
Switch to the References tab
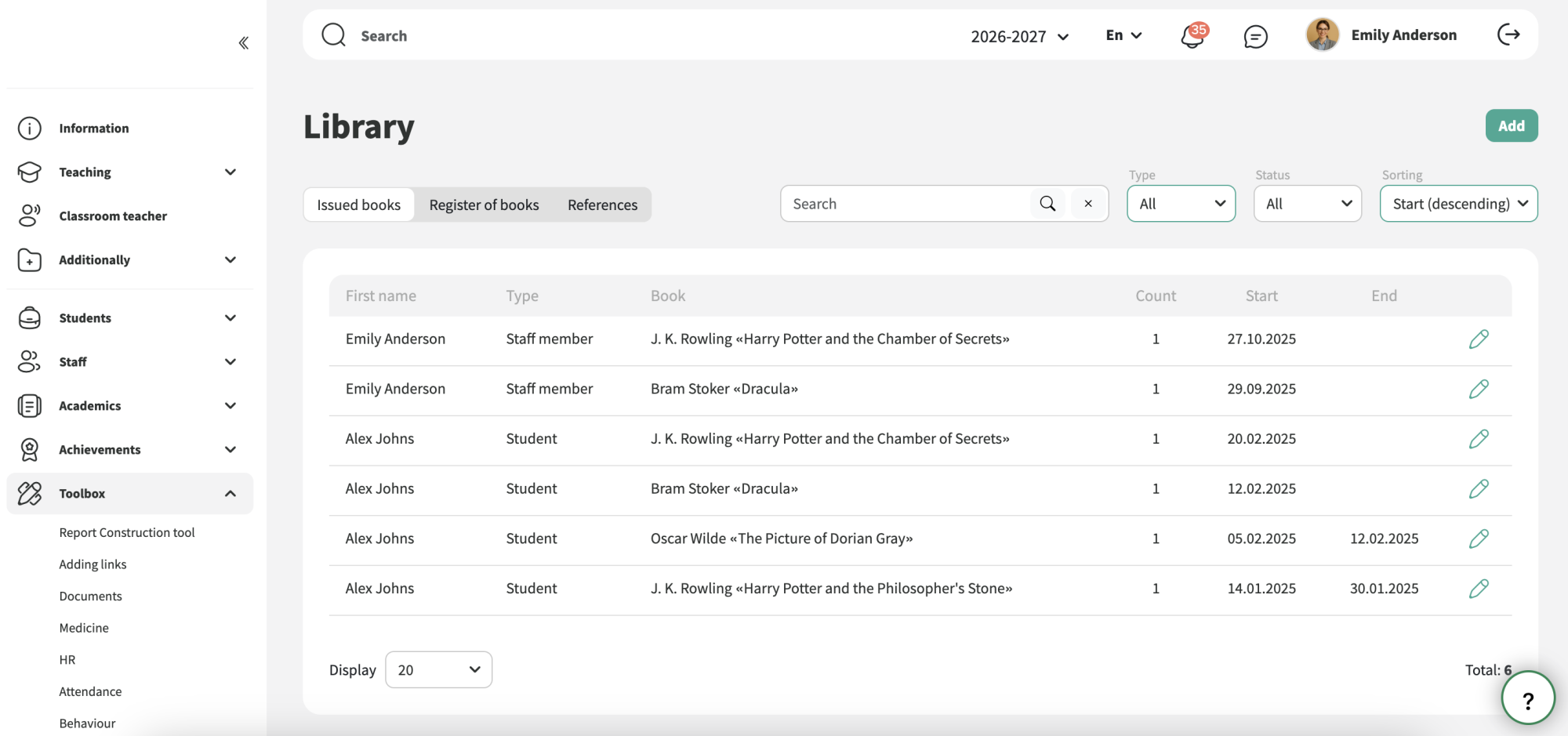tap(602, 205)
